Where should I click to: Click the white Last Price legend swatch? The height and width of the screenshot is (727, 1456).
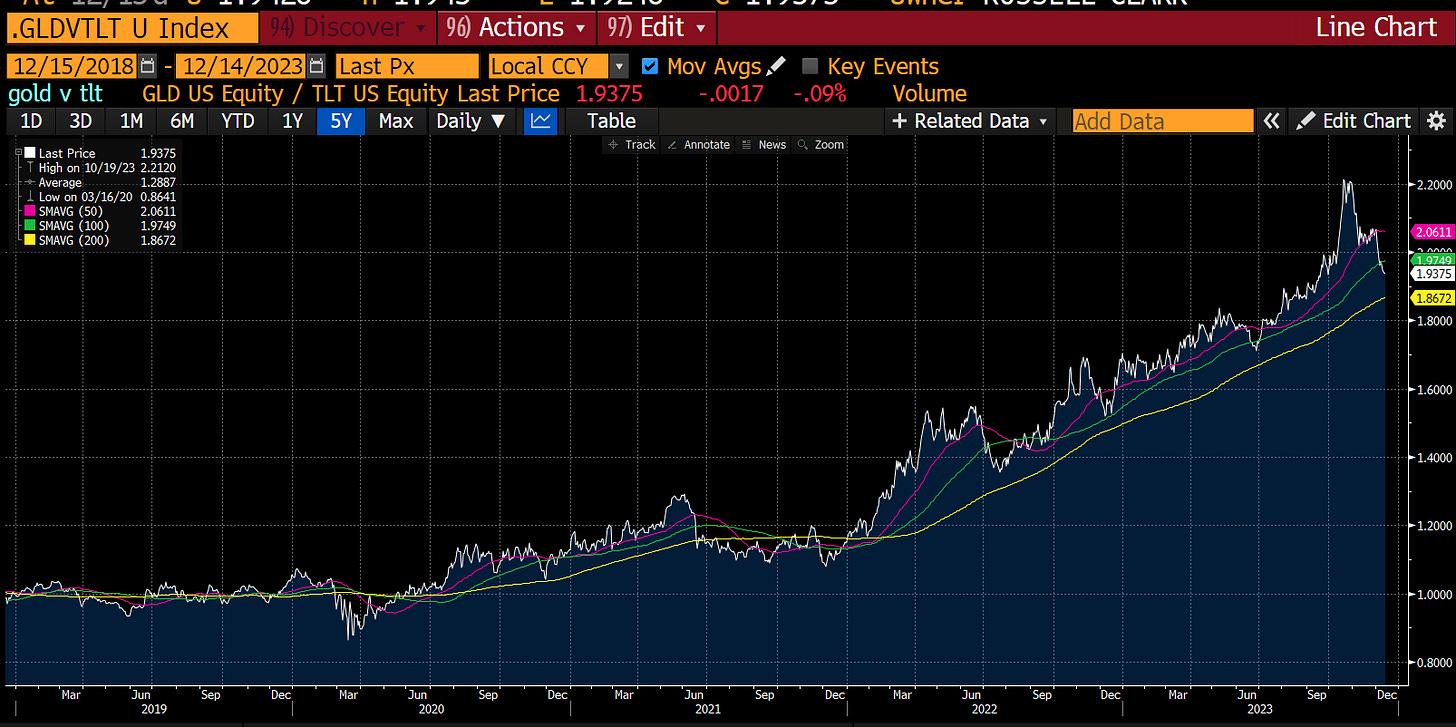[31, 152]
